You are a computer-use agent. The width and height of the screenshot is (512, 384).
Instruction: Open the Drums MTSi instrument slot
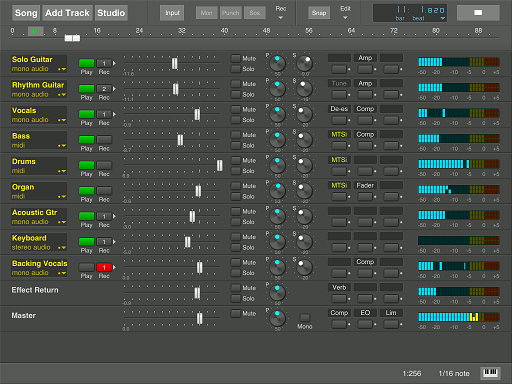coord(339,160)
